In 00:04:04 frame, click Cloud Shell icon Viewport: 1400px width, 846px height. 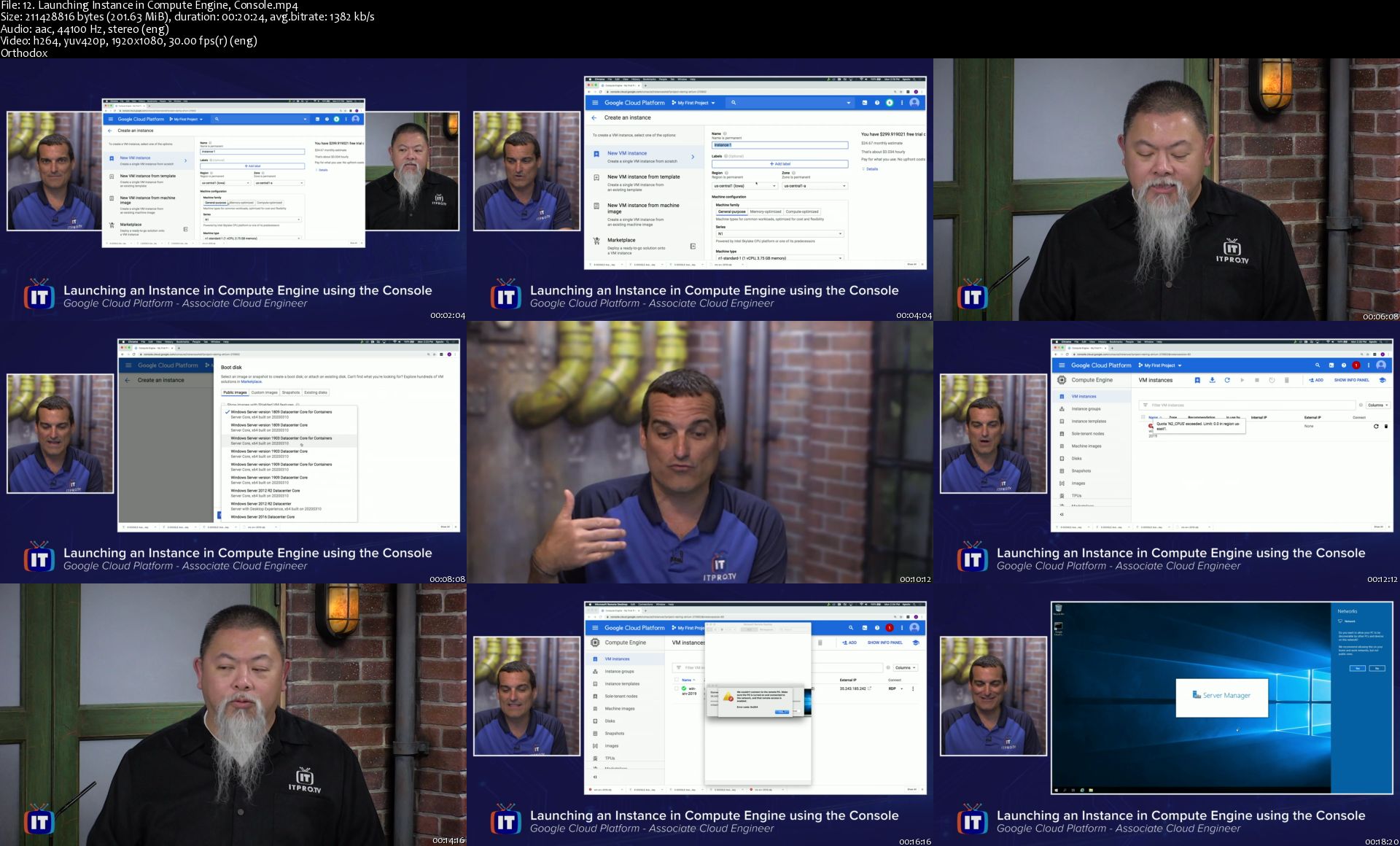click(865, 103)
